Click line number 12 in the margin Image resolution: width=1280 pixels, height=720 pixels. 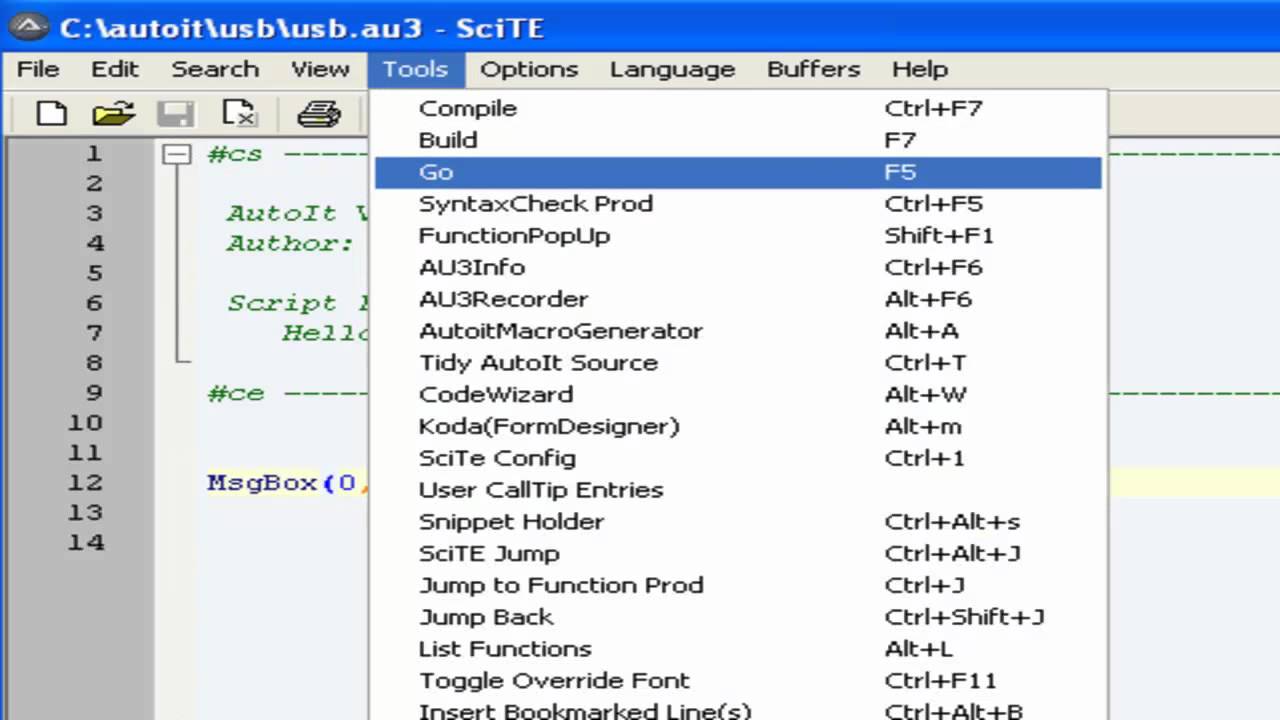point(85,483)
